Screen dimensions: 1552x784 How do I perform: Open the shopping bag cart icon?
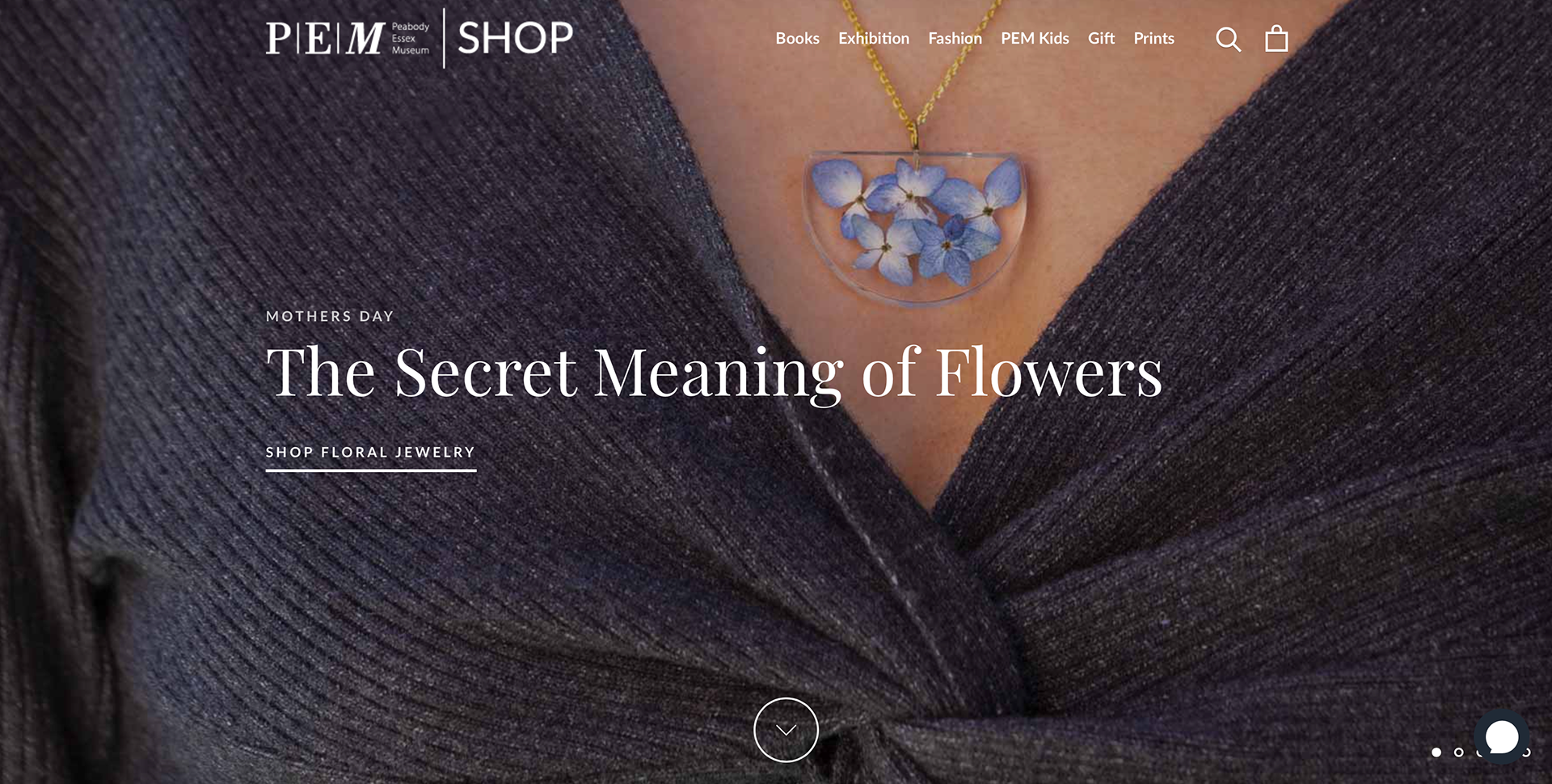click(x=1276, y=38)
